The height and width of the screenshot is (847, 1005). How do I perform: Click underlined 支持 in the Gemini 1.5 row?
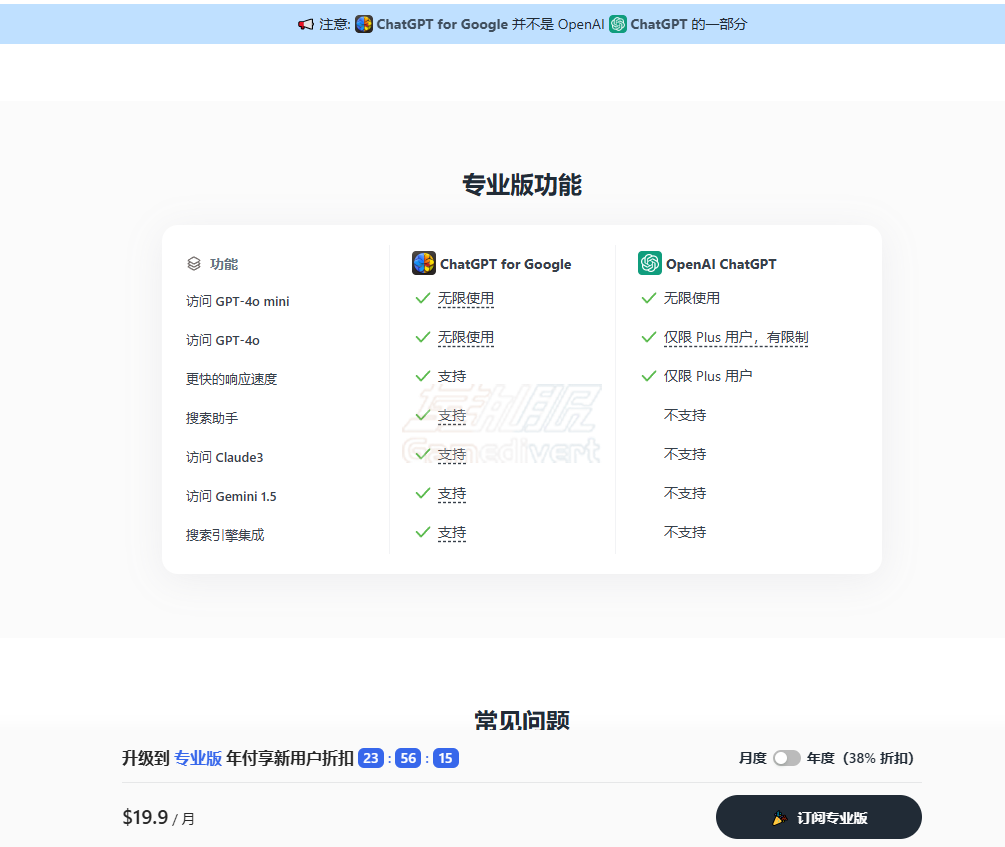pyautogui.click(x=452, y=494)
